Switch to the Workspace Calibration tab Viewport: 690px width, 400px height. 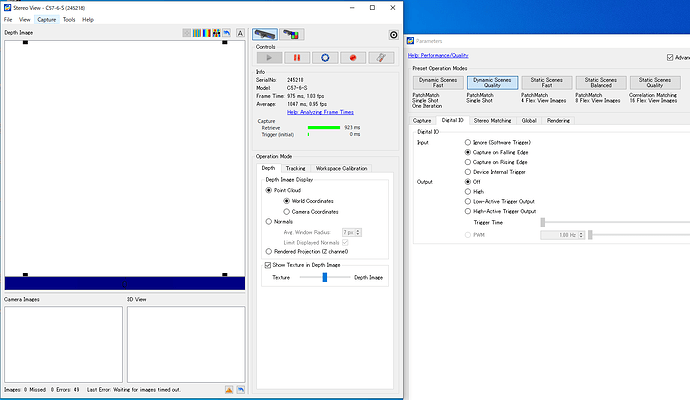coord(341,169)
